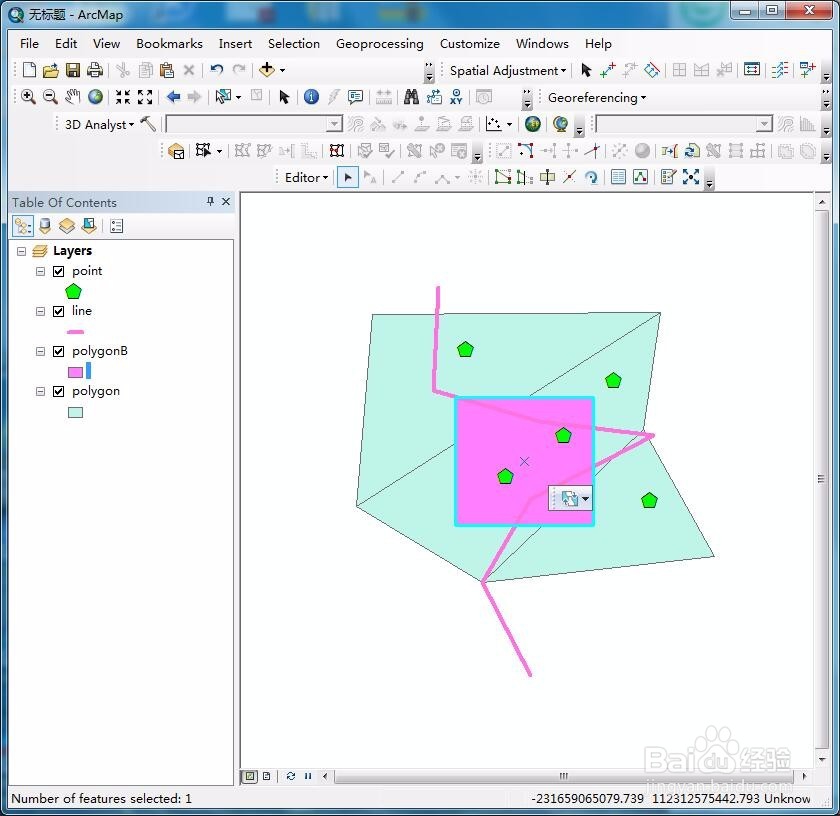Open the 3D Analyst dropdown menu
Screen dimensions: 840x816
(100, 125)
